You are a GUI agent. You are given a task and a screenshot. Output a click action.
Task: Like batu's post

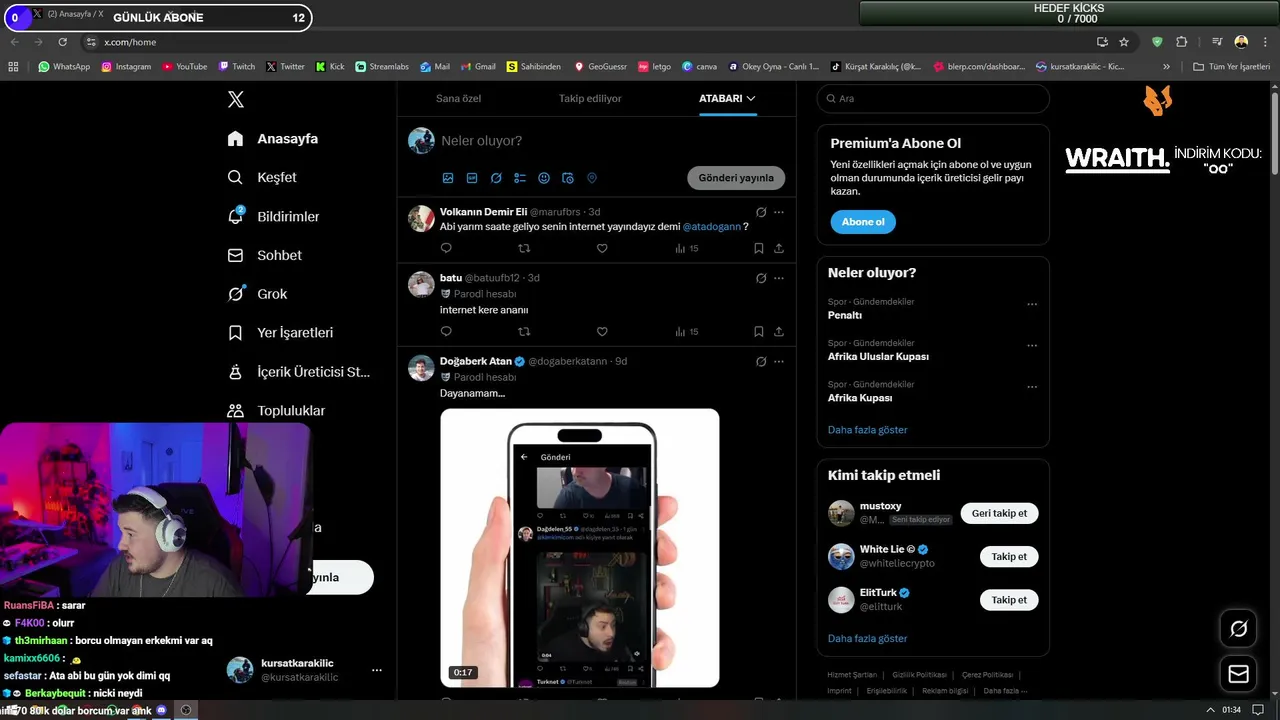602,332
